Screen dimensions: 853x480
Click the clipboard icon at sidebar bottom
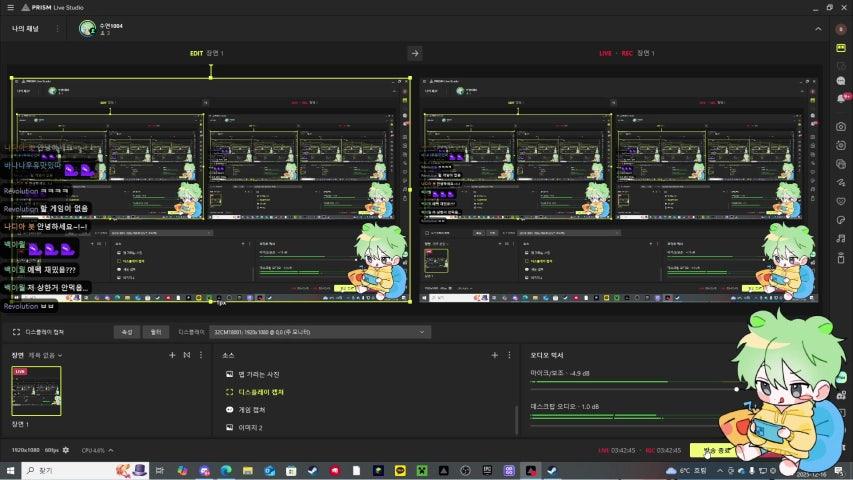click(841, 258)
